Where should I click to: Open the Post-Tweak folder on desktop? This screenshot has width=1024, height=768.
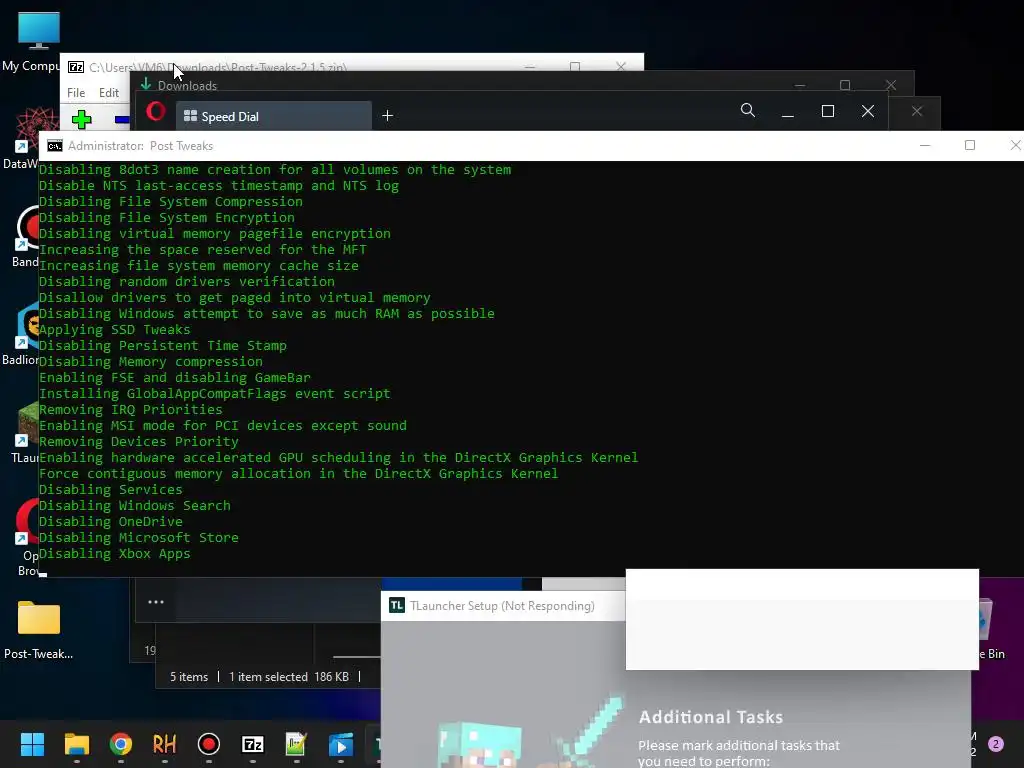coord(39,630)
